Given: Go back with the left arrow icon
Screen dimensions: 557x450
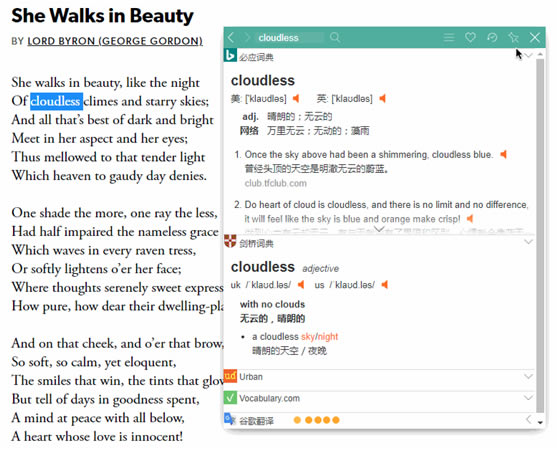Looking at the screenshot, I should 231,37.
